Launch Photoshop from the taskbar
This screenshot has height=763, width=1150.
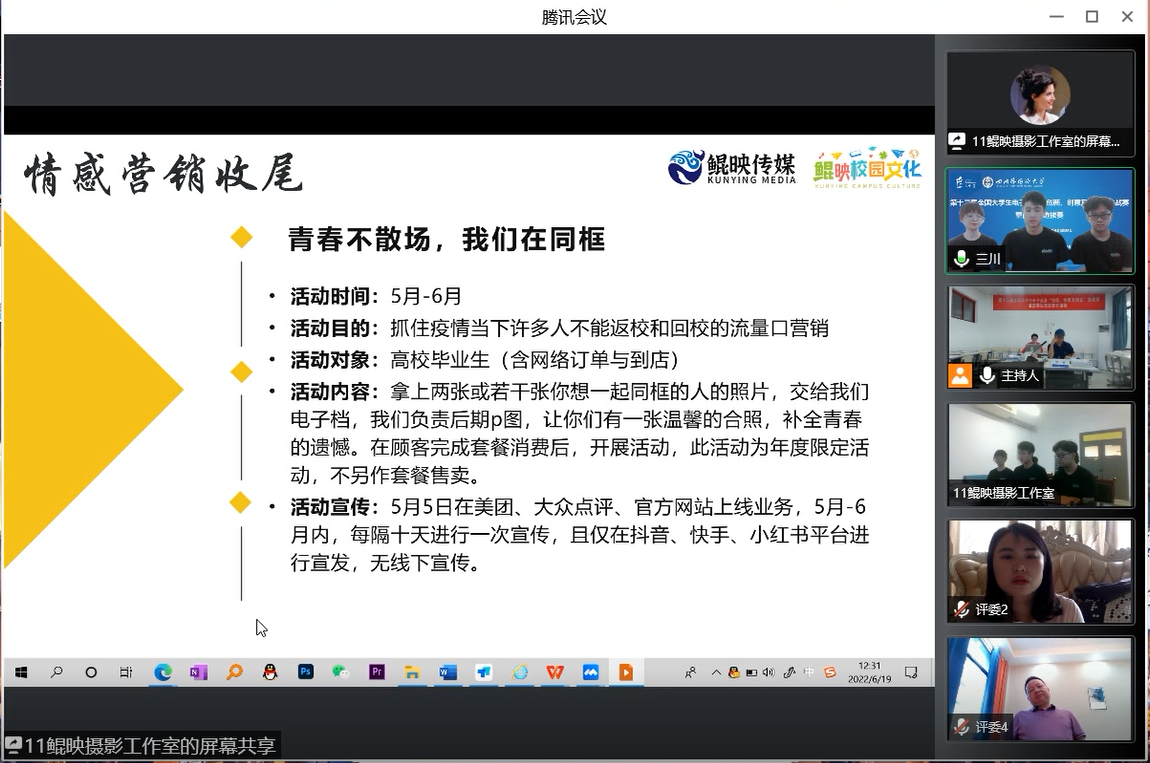coord(306,673)
